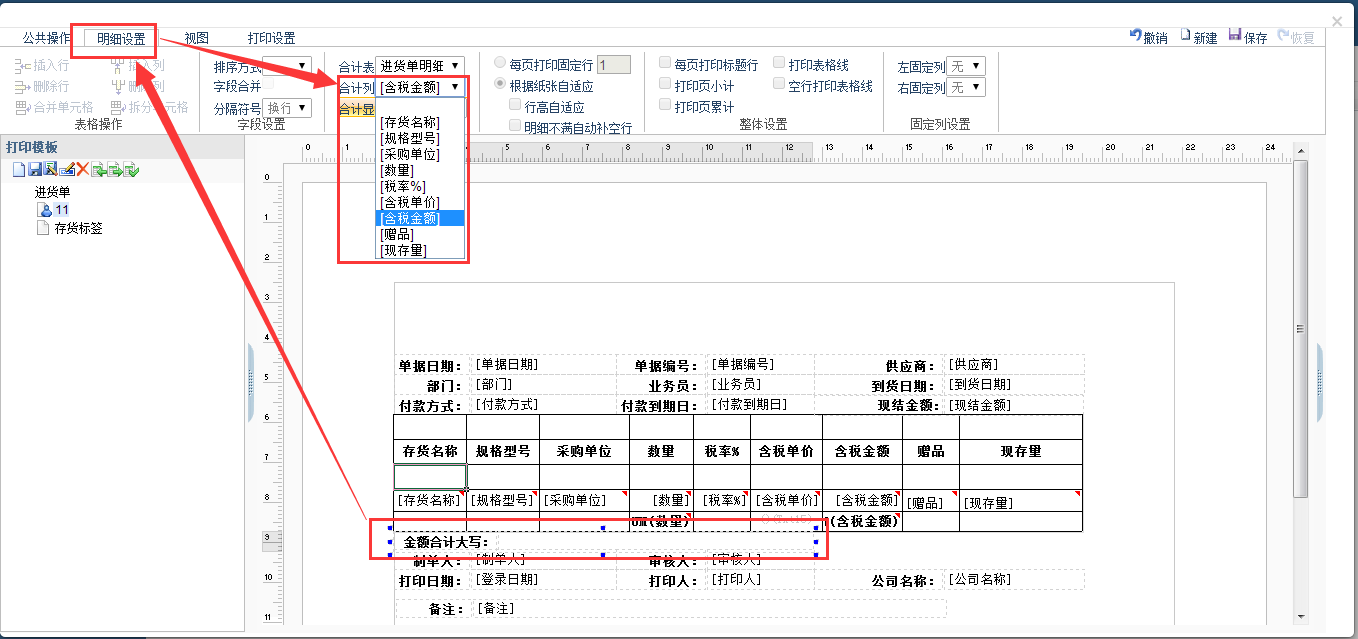This screenshot has height=639, width=1358.
Task: Click the template icon with green checkmark
Action: (x=131, y=170)
